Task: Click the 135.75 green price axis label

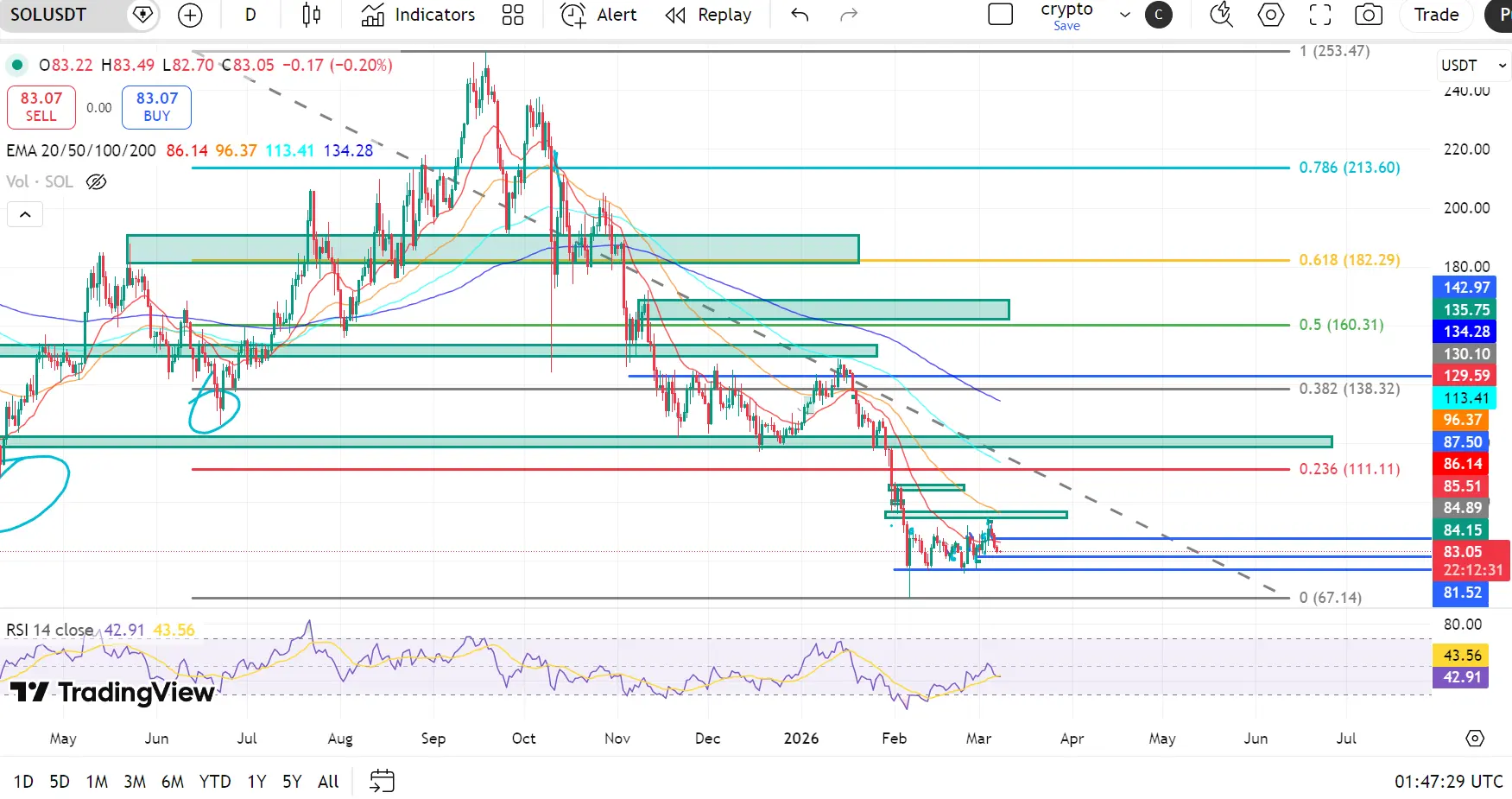Action: pos(1465,310)
